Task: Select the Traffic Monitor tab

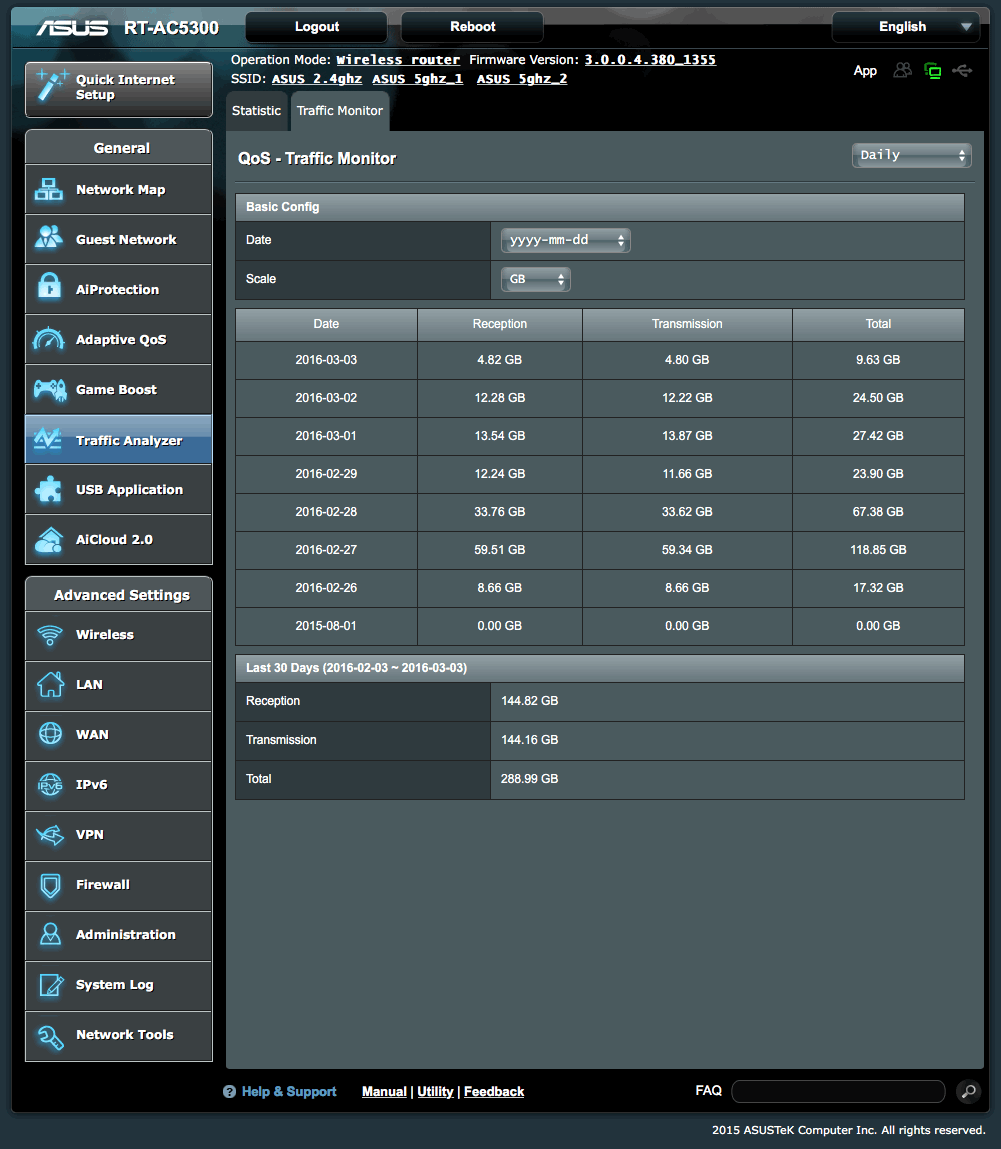Action: coord(339,111)
